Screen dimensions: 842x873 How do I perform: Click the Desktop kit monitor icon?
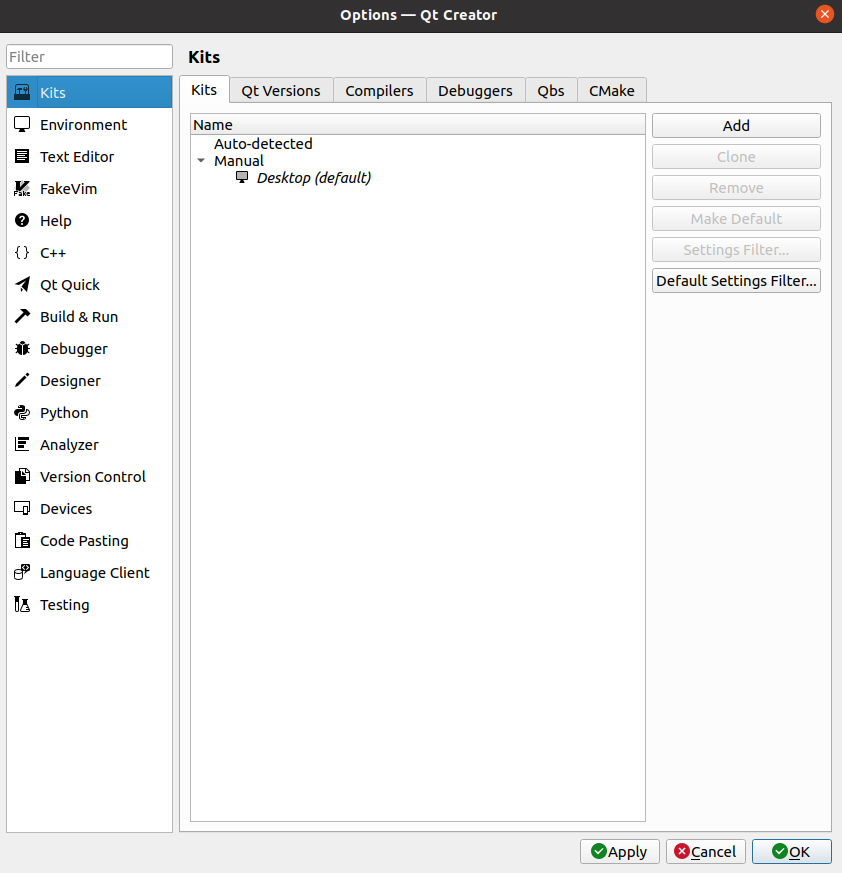tap(242, 178)
